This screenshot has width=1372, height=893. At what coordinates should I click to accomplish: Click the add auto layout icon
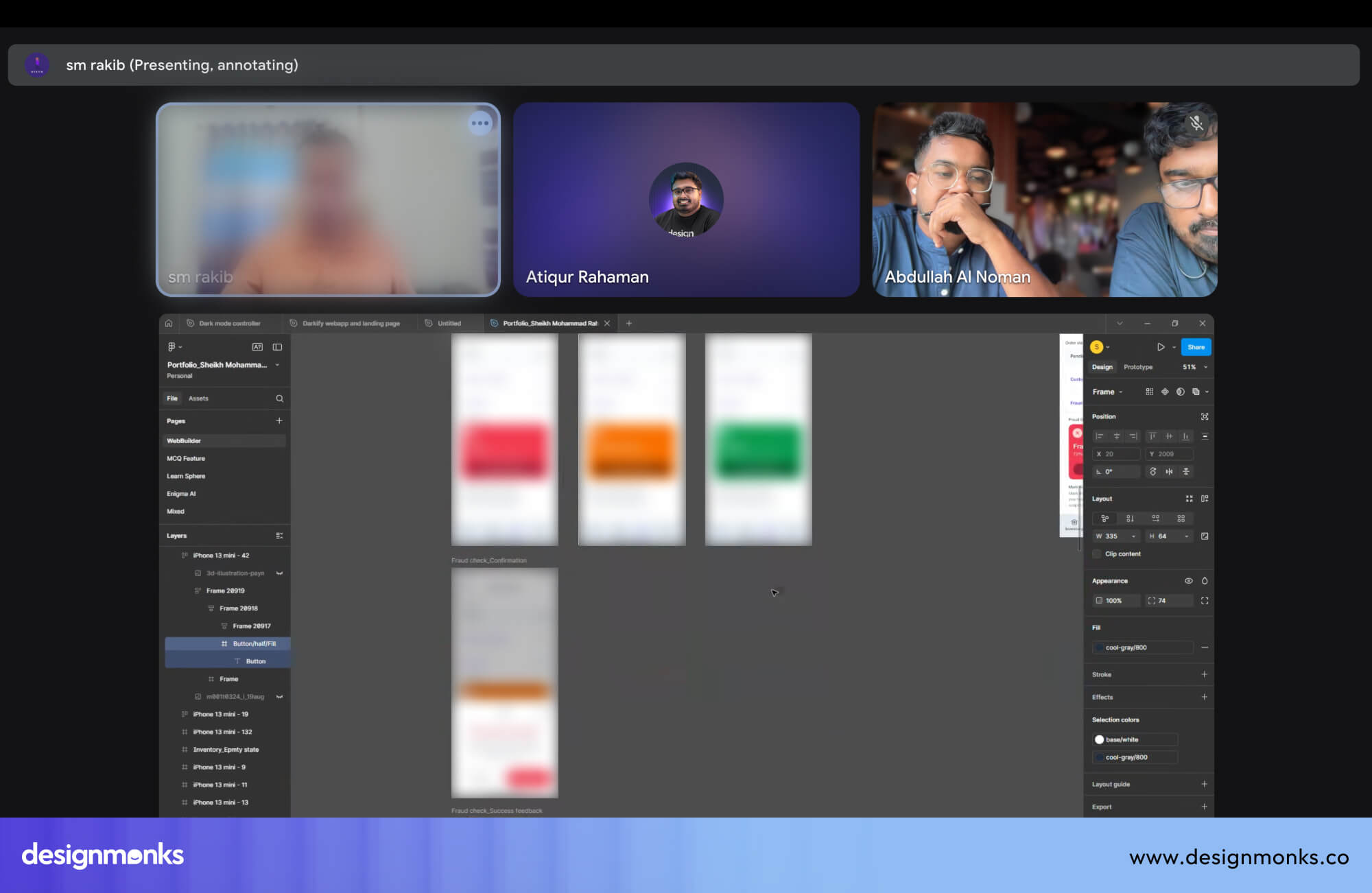[1205, 499]
